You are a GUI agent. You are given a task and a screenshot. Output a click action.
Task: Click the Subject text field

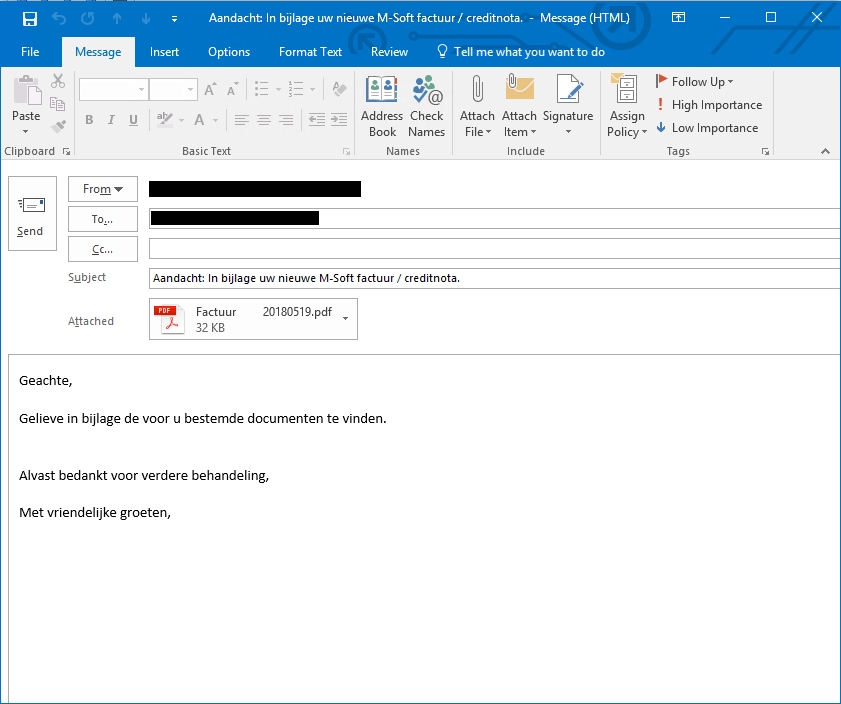click(x=494, y=278)
